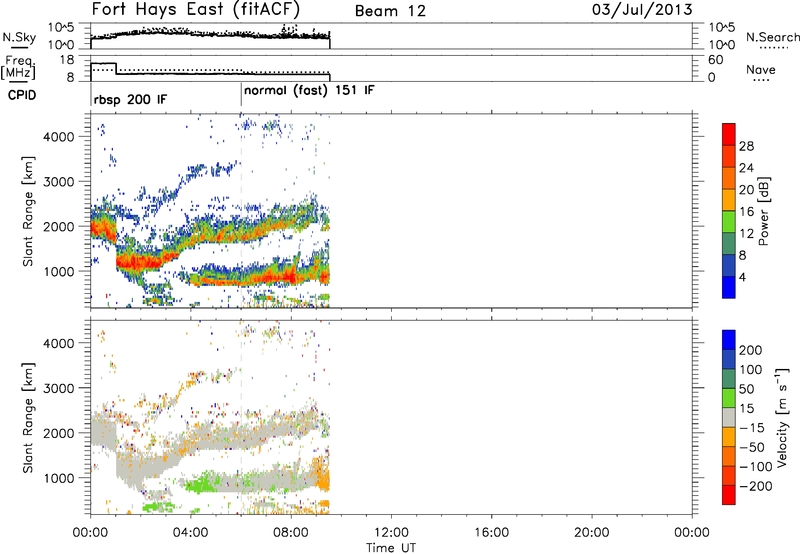Click the 'Velocity [m s-1]' colorbar label

point(782,417)
